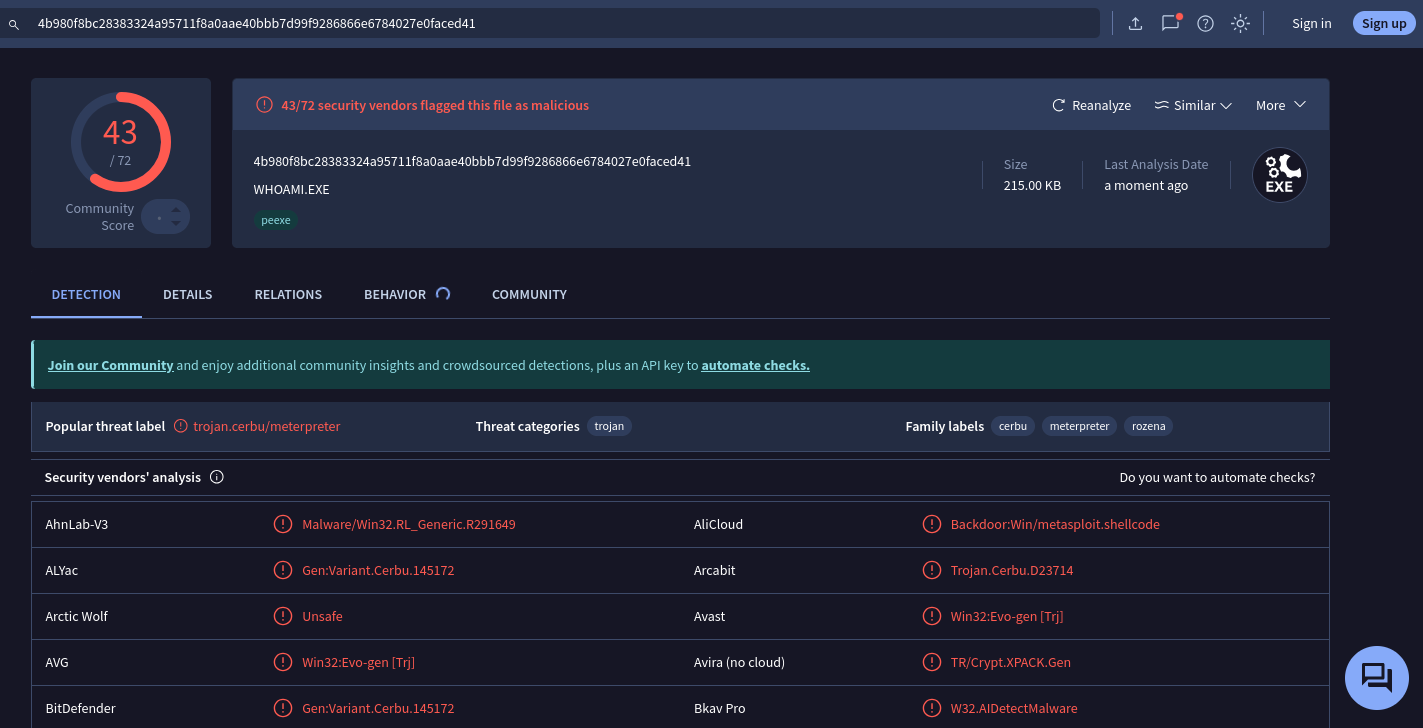
Task: Open the notifications chat icon
Action: coord(1170,23)
